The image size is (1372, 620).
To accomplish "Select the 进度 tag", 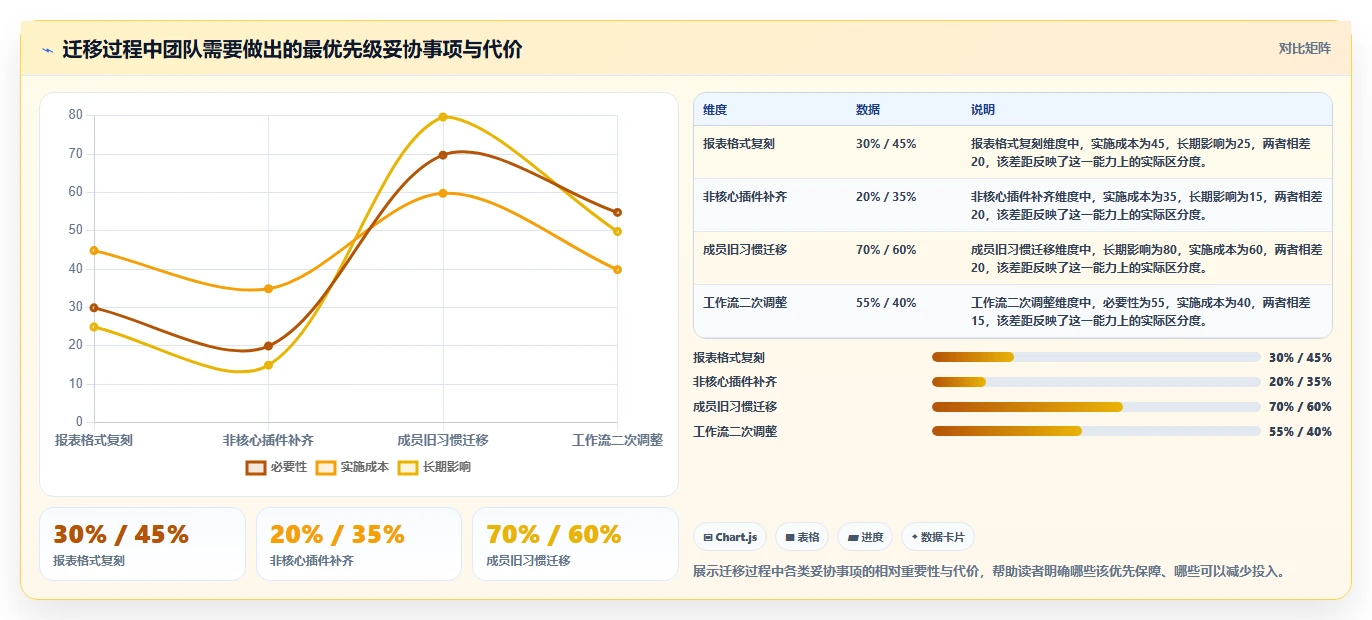I will 865,537.
